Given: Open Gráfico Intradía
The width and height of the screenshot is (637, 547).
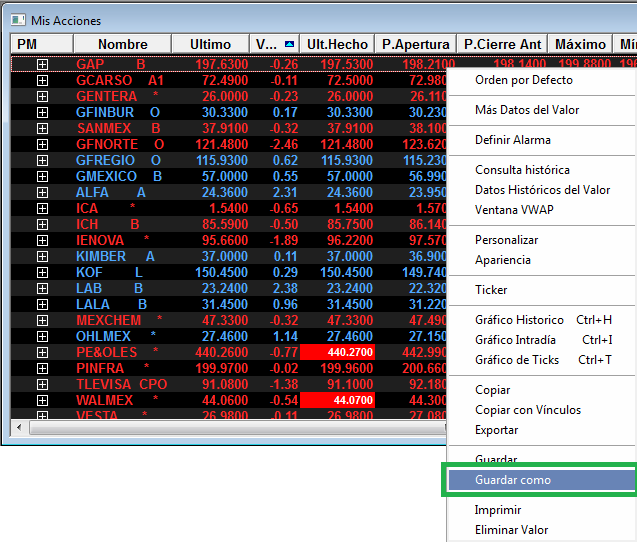Looking at the screenshot, I should click(542, 340).
